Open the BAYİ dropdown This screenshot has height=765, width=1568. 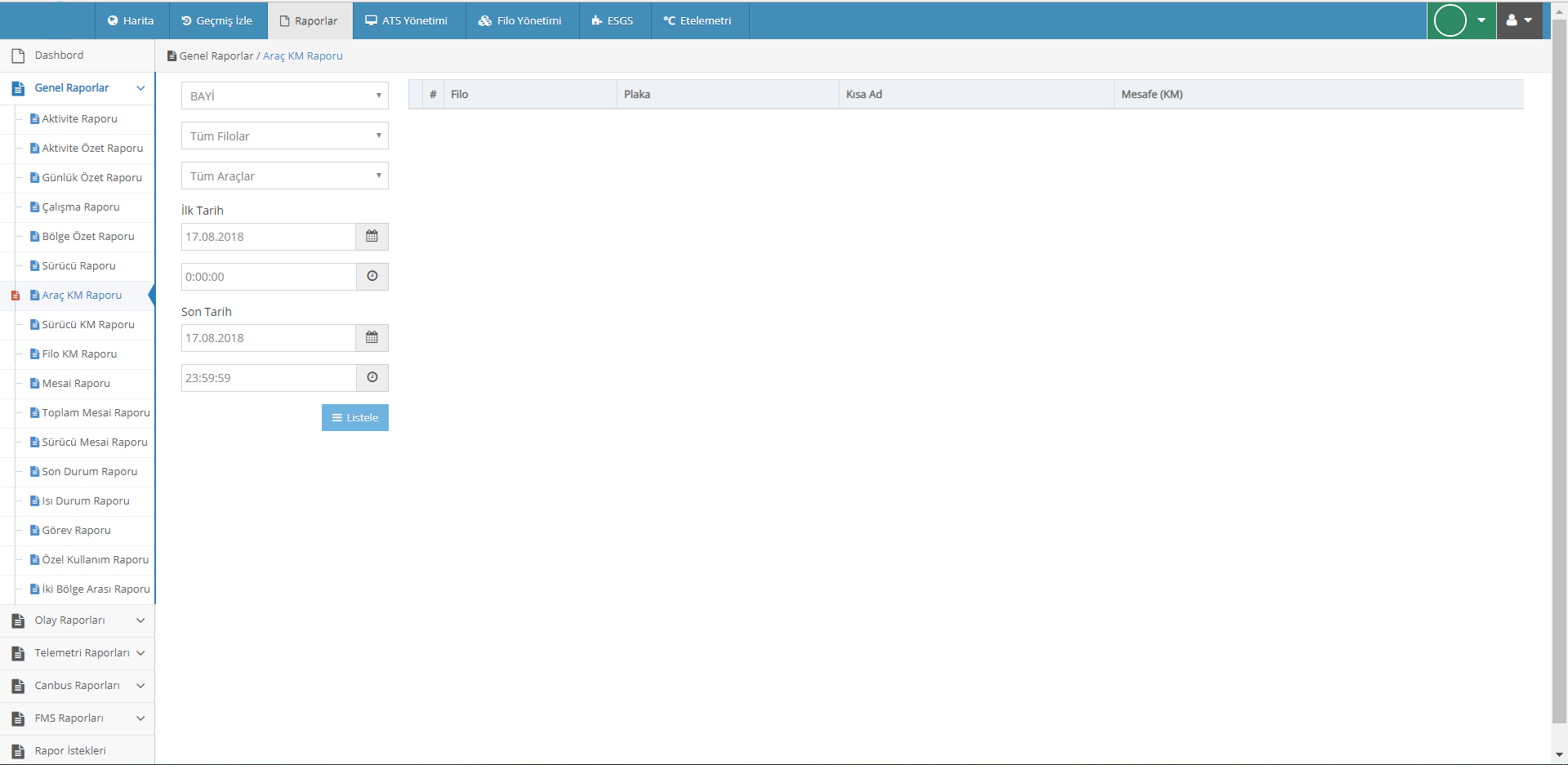click(285, 96)
